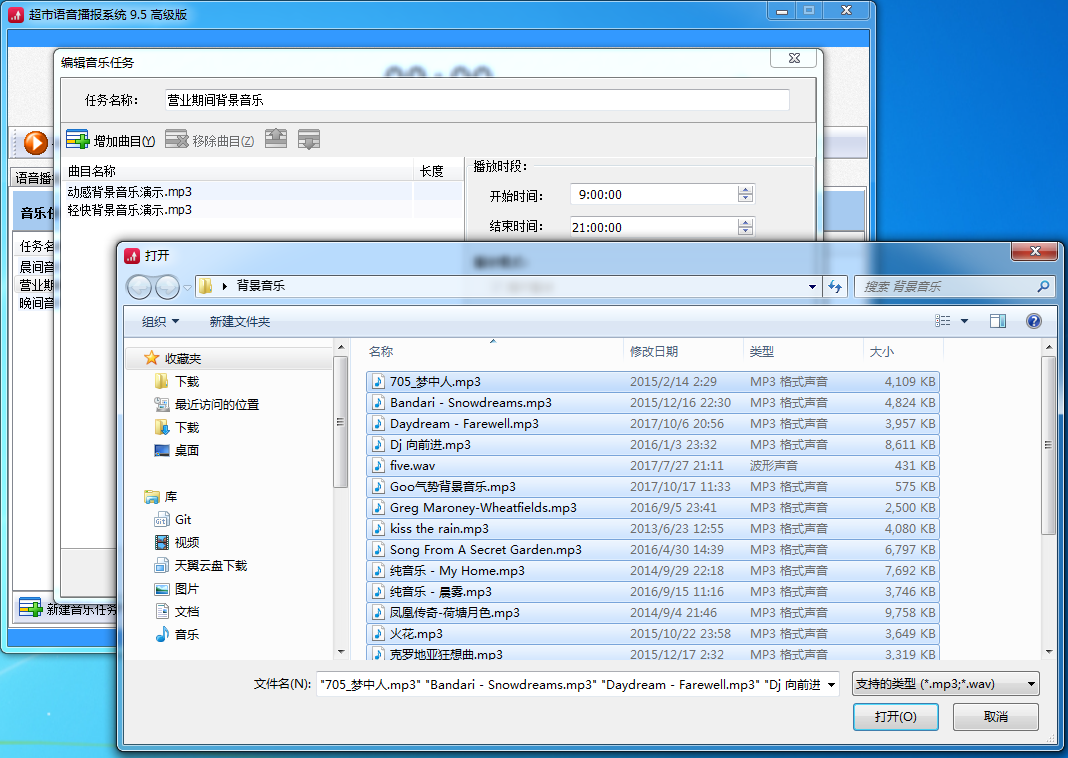Open 天翼云盘下载 in sidebar
1068x758 pixels.
point(210,565)
